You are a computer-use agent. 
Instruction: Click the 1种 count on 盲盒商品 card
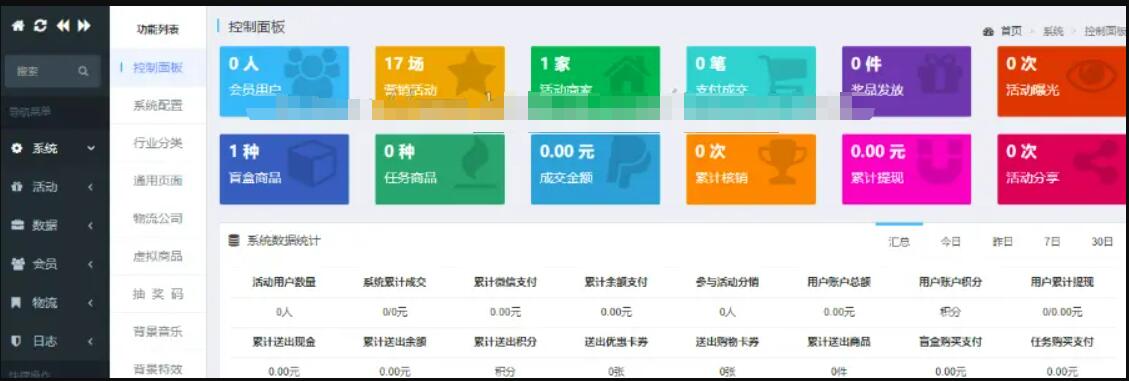click(x=244, y=152)
